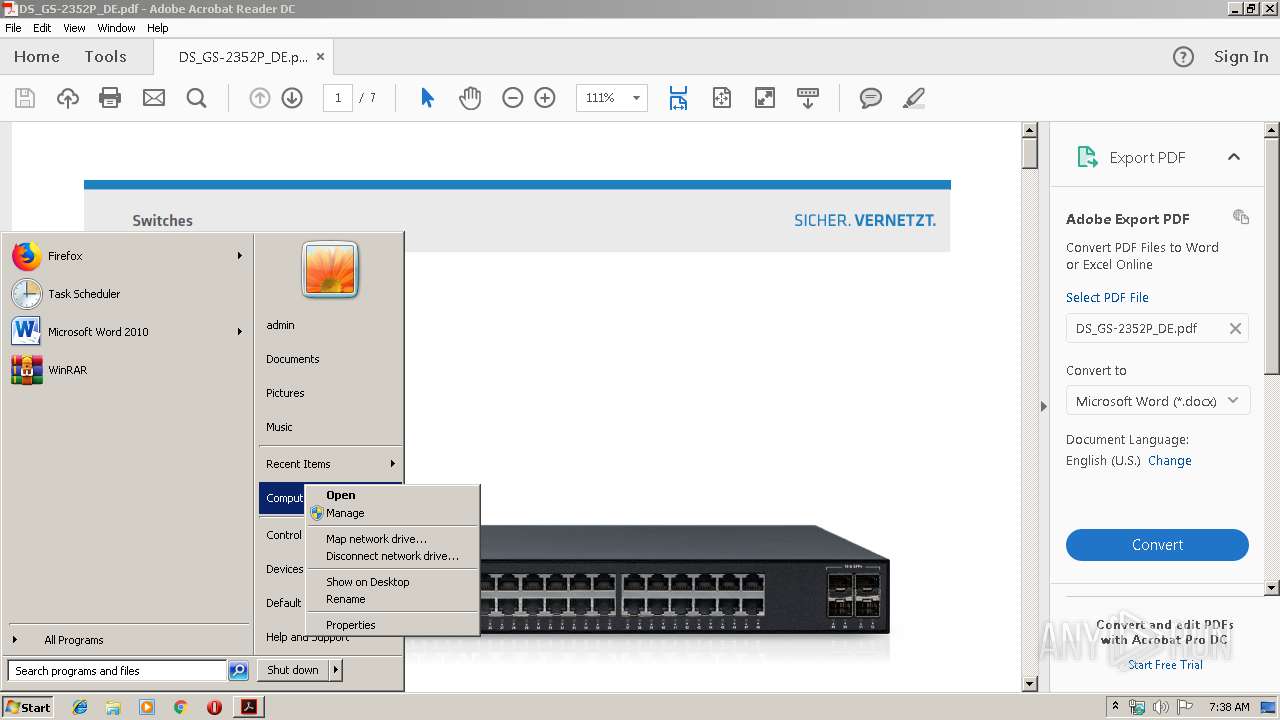Activate the Hand pan tool
Screen dimensions: 1280x720
(470, 98)
